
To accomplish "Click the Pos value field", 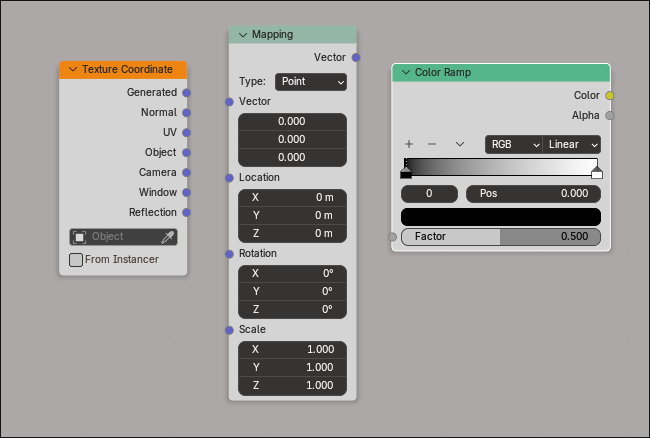I will tap(534, 194).
